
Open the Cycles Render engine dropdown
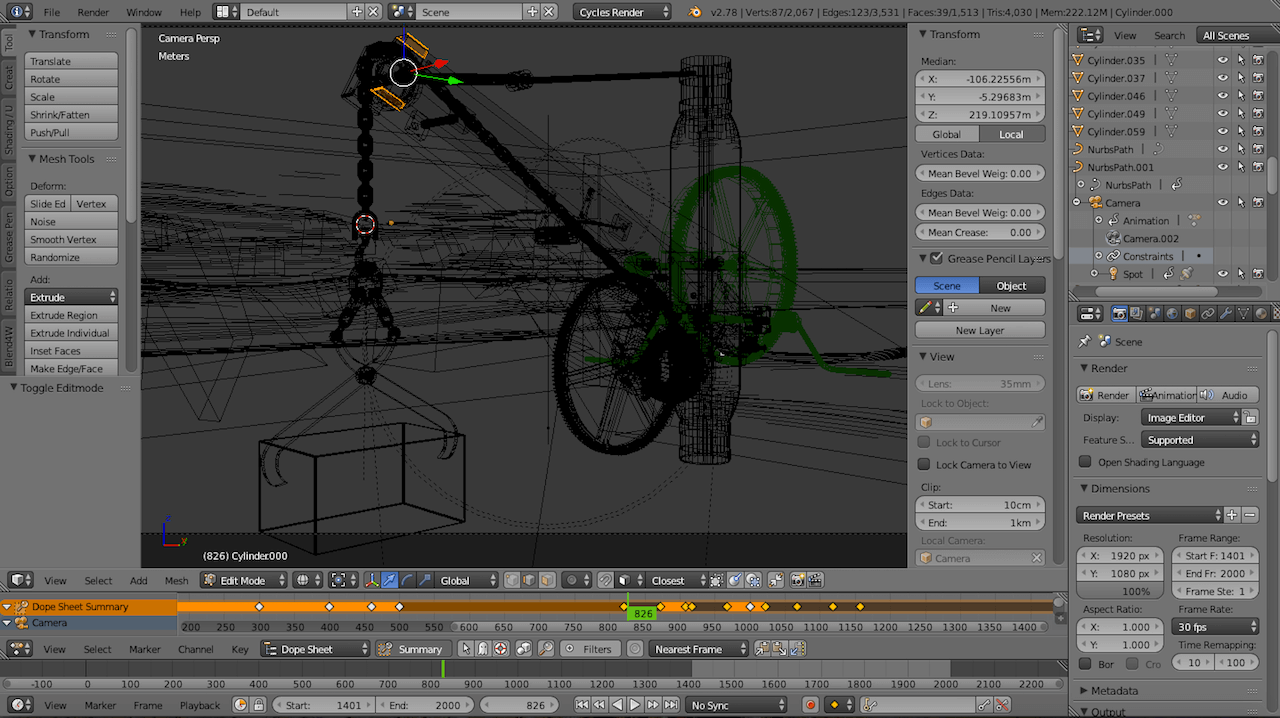(x=623, y=12)
